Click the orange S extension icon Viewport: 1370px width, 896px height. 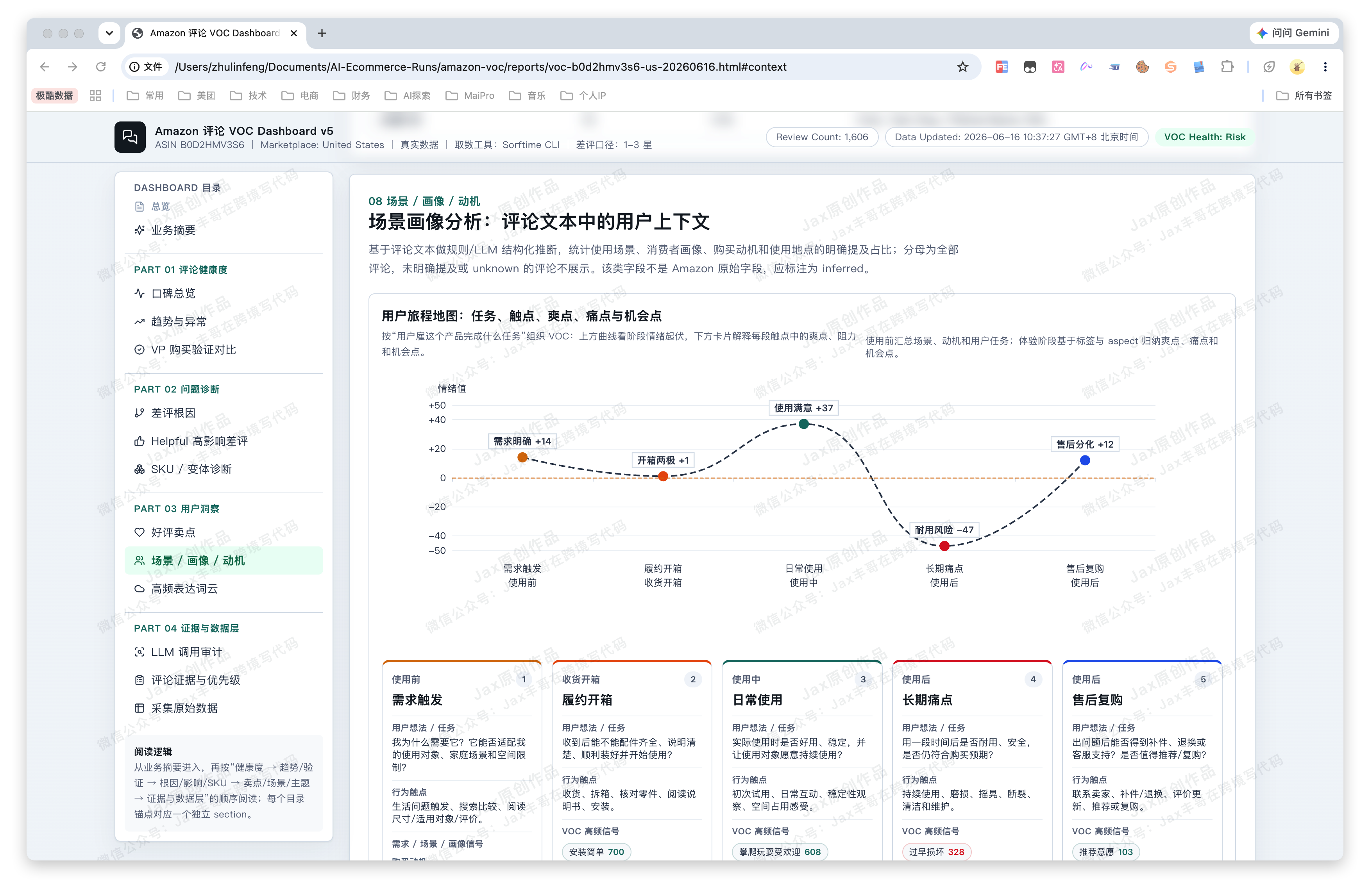(1170, 67)
